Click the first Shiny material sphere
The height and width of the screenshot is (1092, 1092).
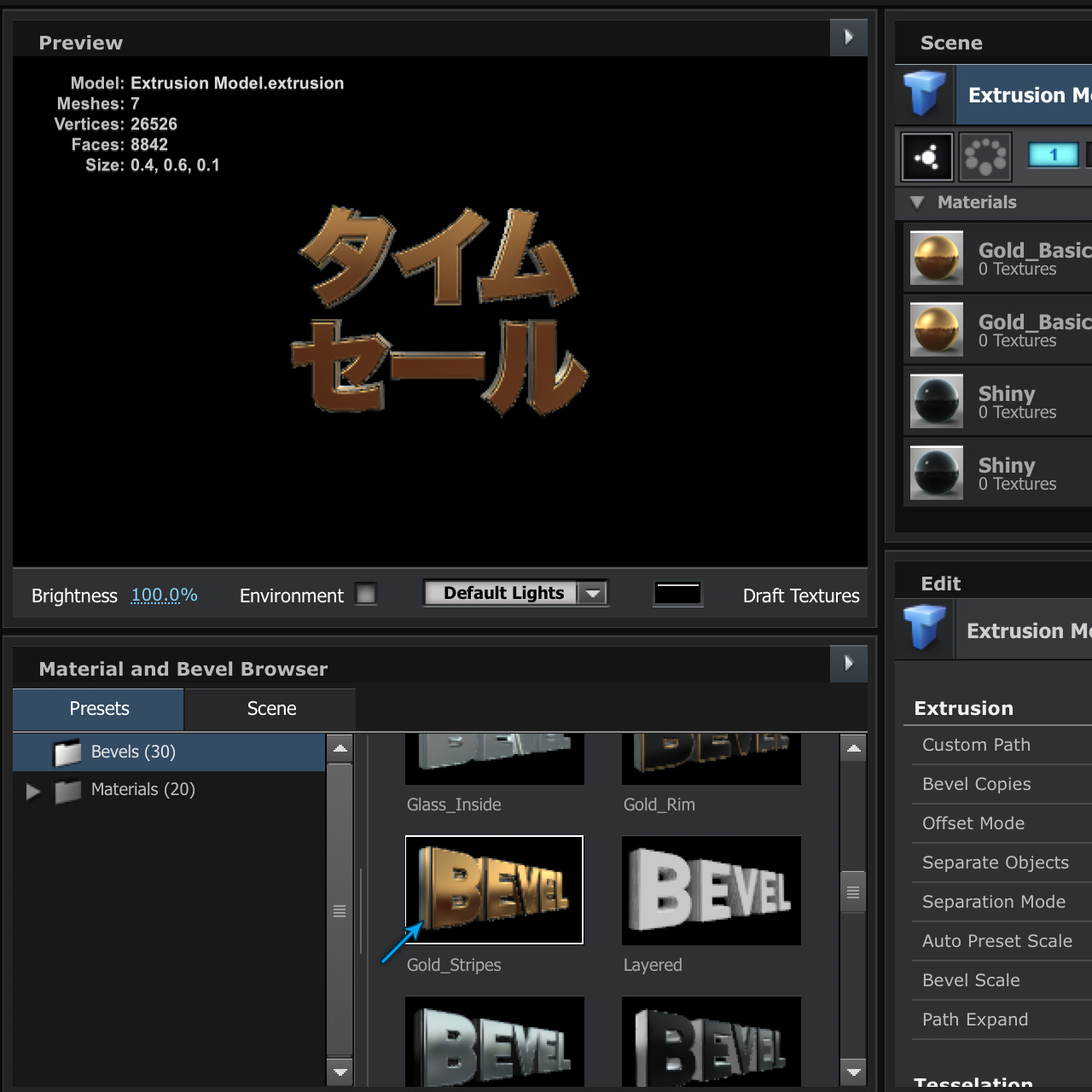click(937, 400)
